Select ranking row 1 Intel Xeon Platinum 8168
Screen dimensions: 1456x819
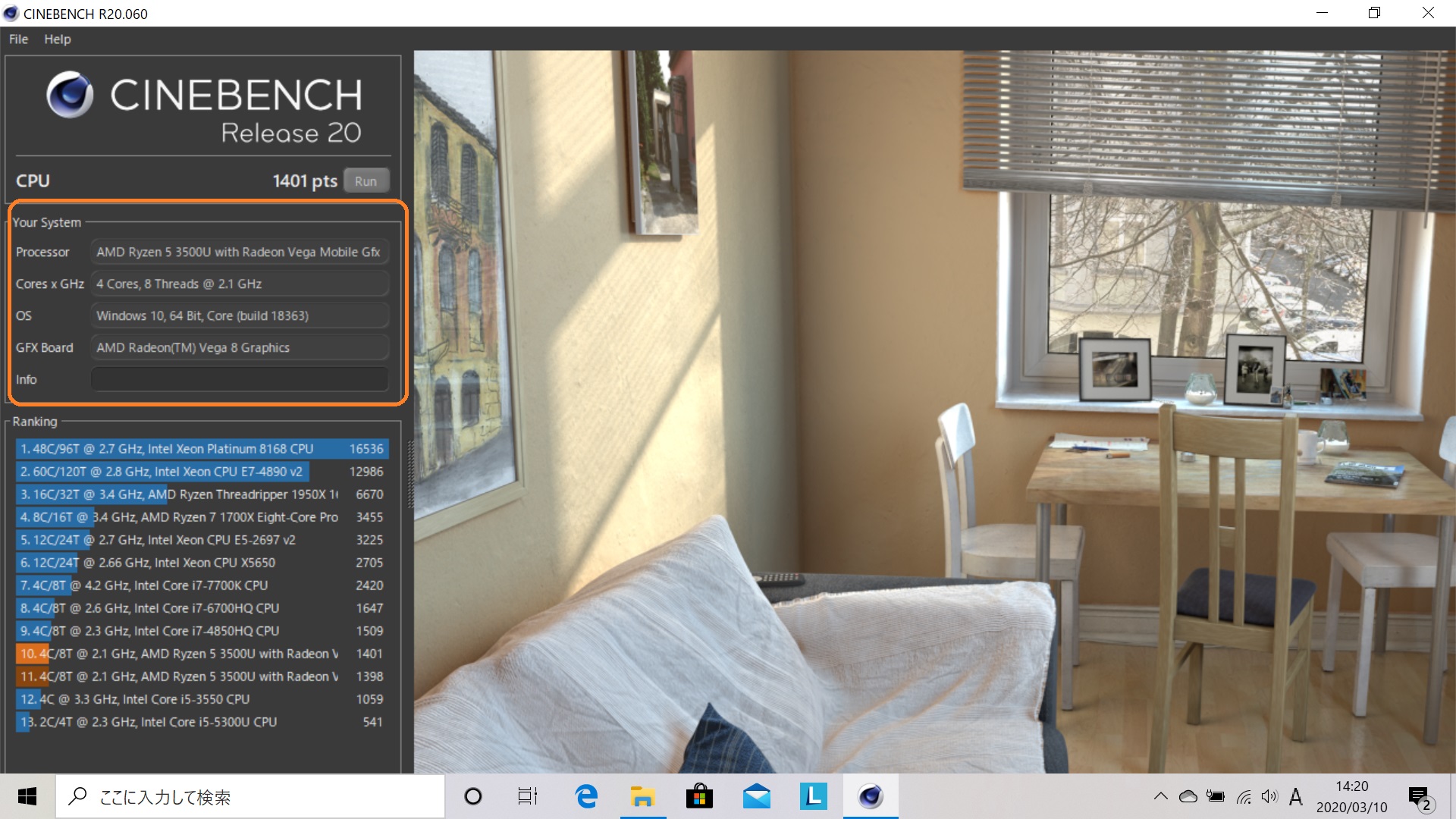coord(202,449)
